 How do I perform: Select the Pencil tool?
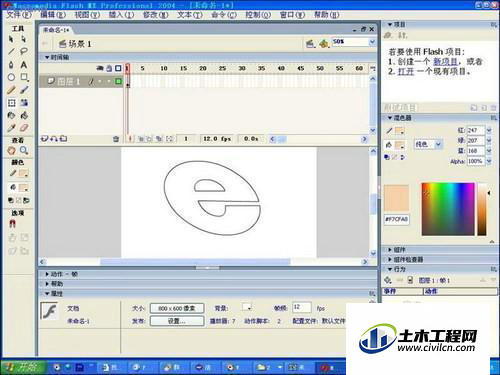click(11, 90)
